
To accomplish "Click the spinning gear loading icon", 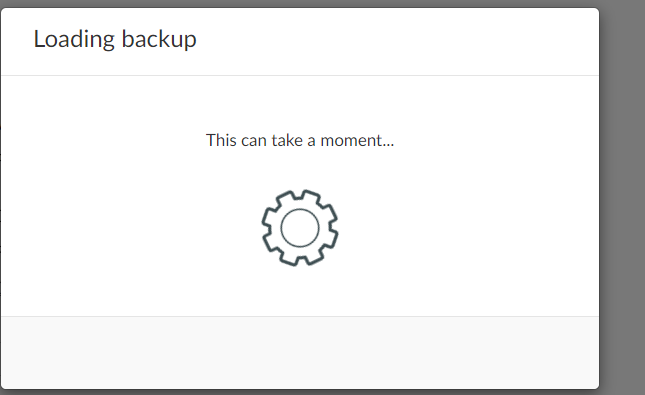I will [300, 228].
